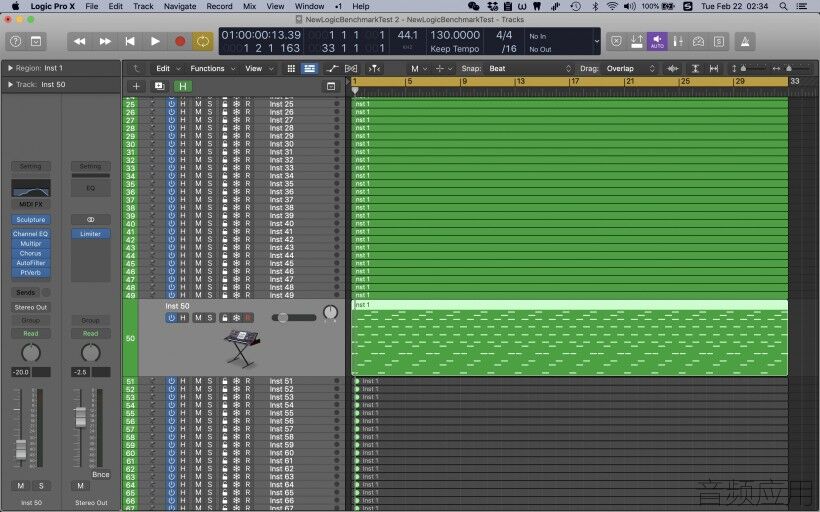Open the Functions menu

212,69
